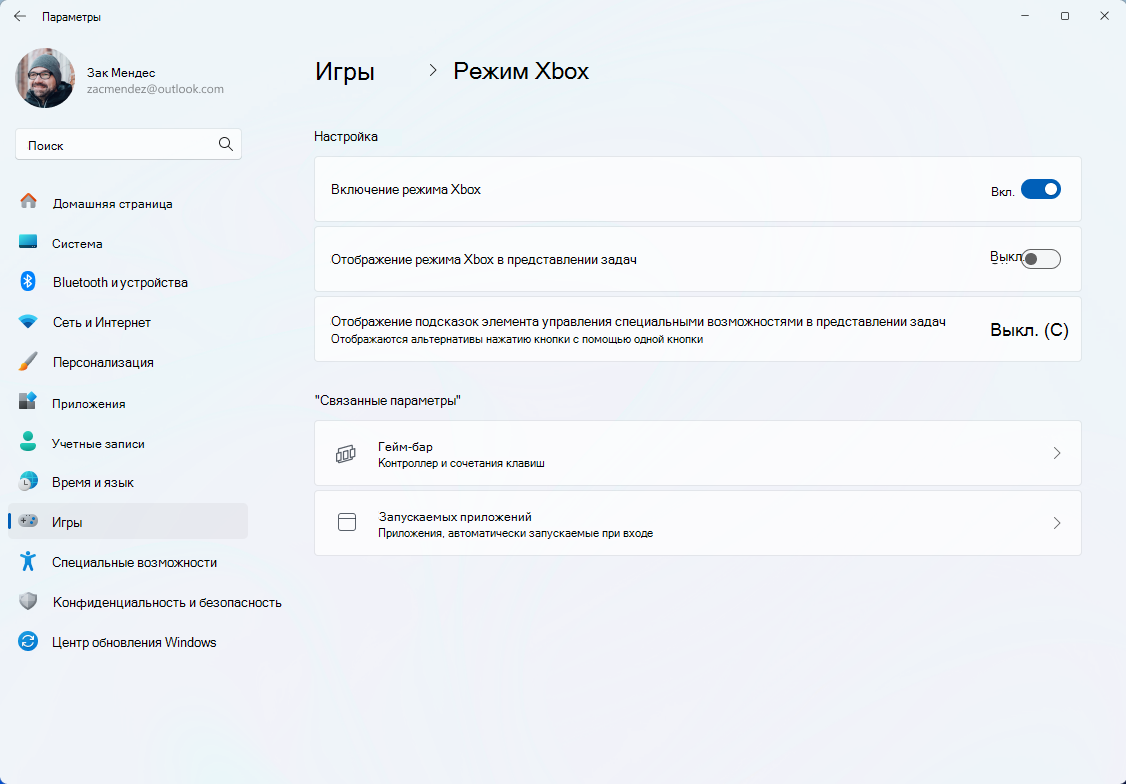Maximize the Параметры window
The image size is (1126, 784).
coord(1065,16)
